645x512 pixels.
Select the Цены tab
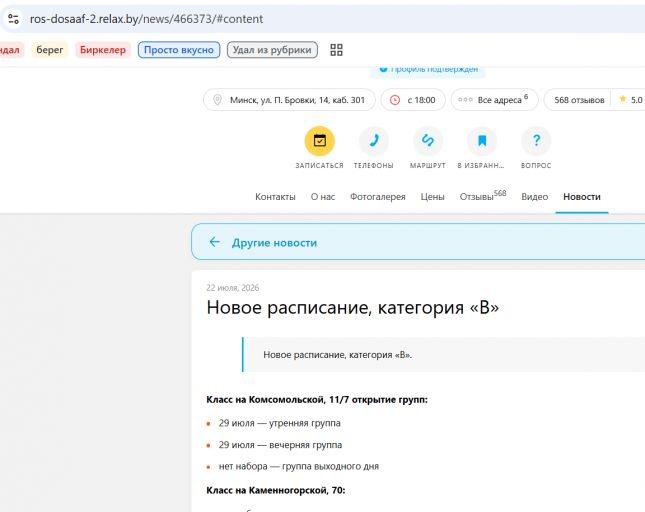432,197
